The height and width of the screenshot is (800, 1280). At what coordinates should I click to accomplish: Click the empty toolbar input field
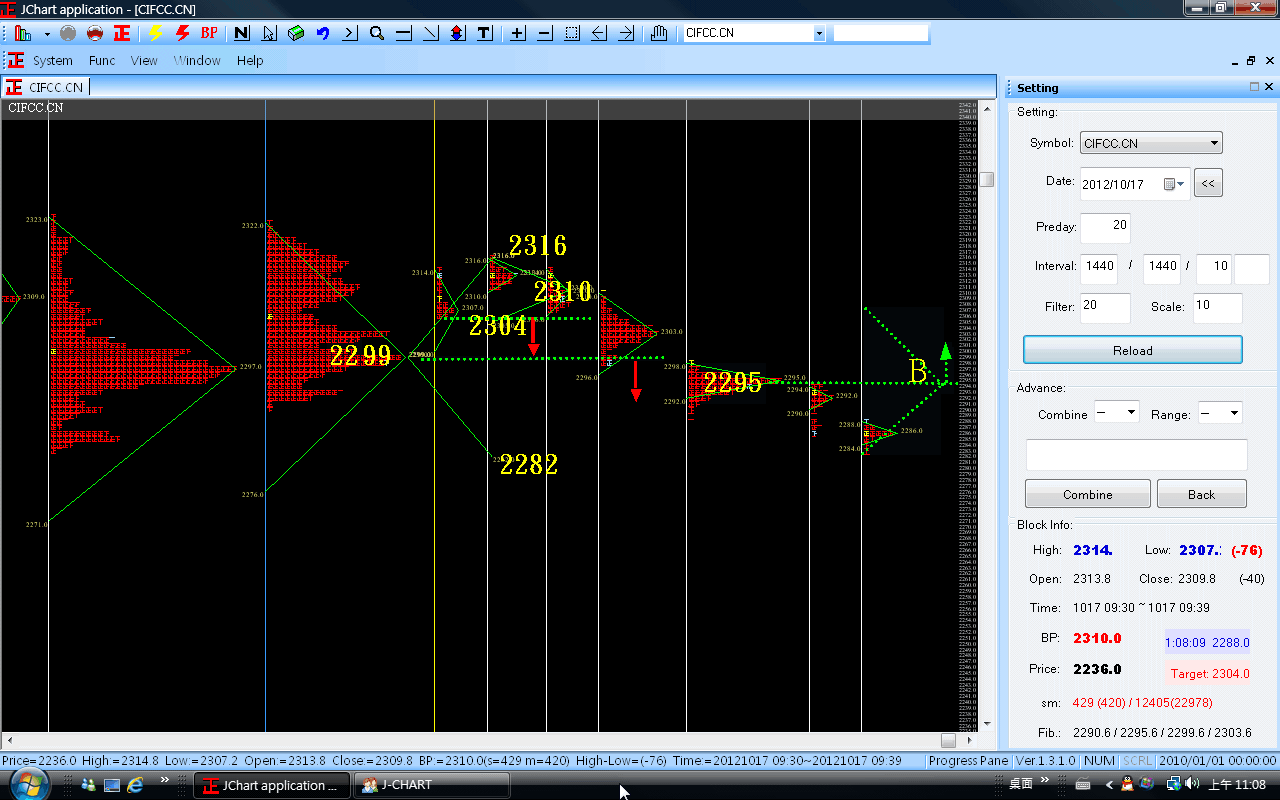(881, 33)
